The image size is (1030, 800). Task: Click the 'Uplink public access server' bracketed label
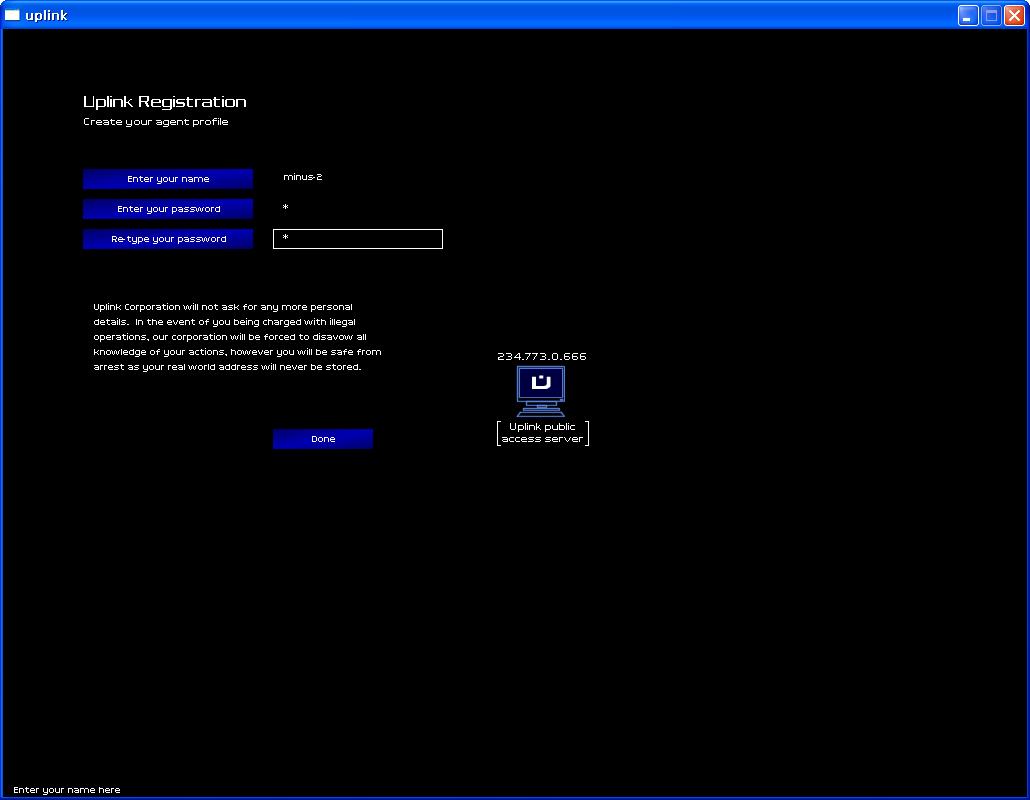click(x=542, y=433)
